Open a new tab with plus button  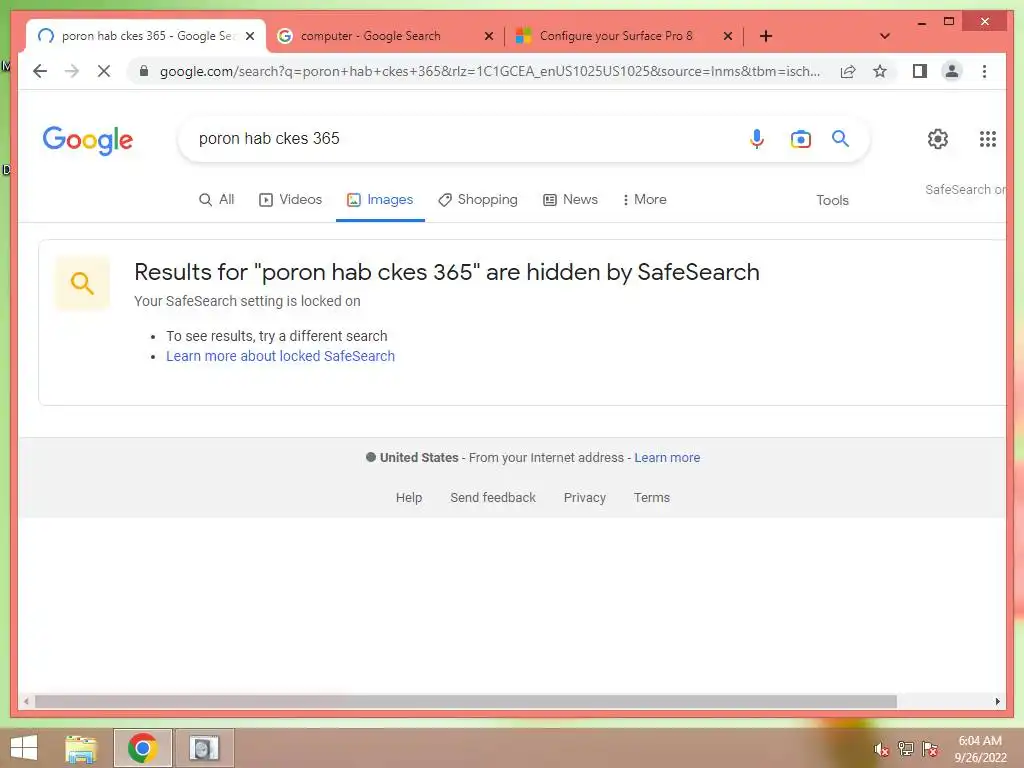click(766, 36)
